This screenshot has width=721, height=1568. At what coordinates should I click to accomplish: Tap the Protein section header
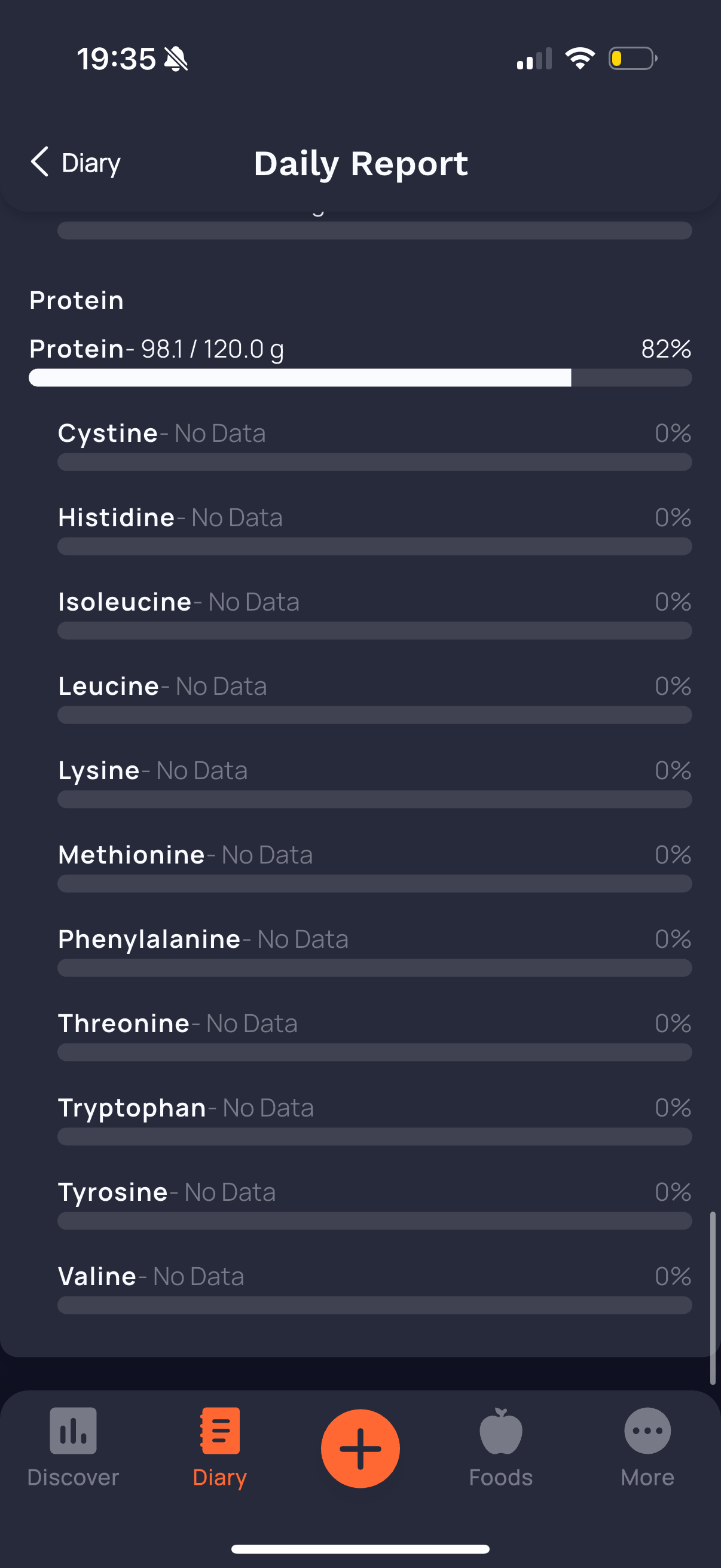(77, 301)
